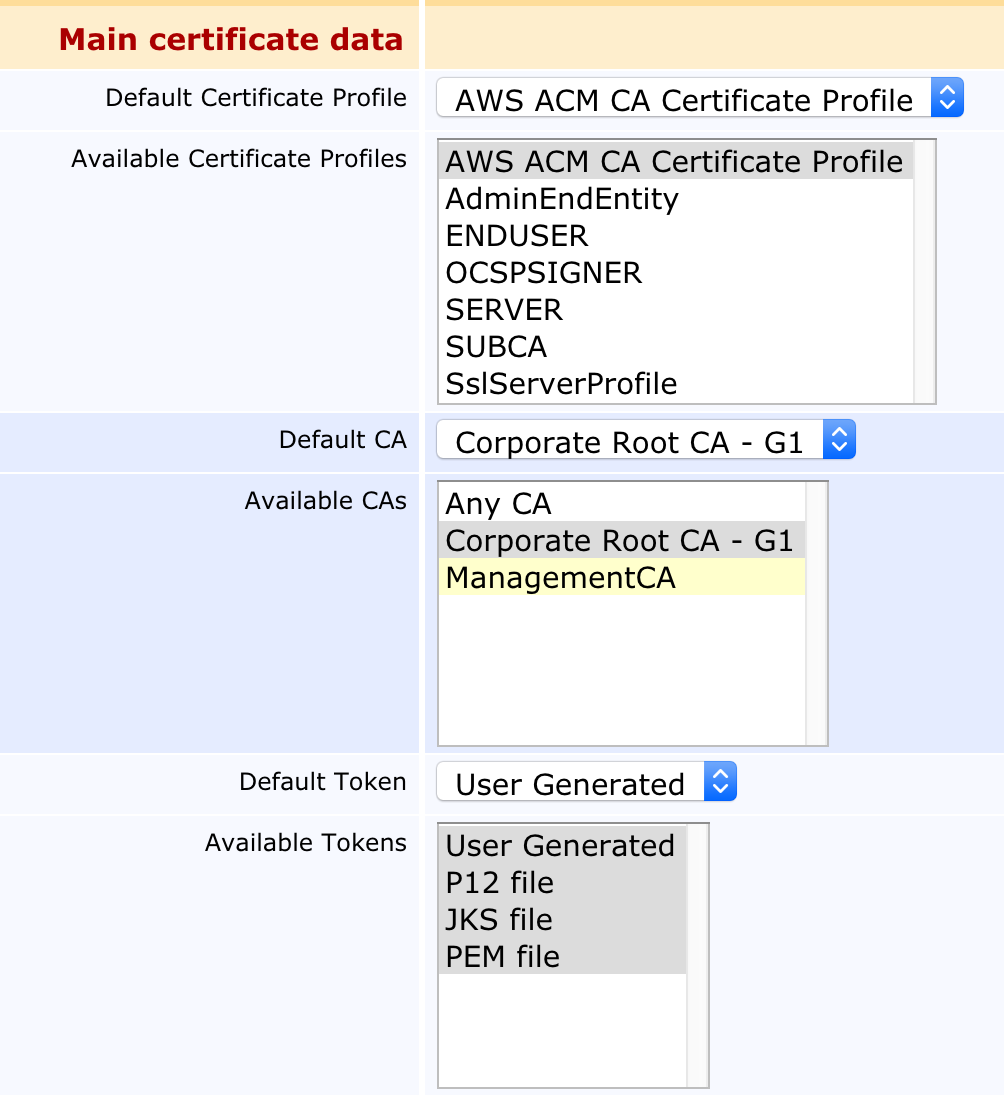Select P12 file token option
The height and width of the screenshot is (1096, 1004).
[x=499, y=883]
